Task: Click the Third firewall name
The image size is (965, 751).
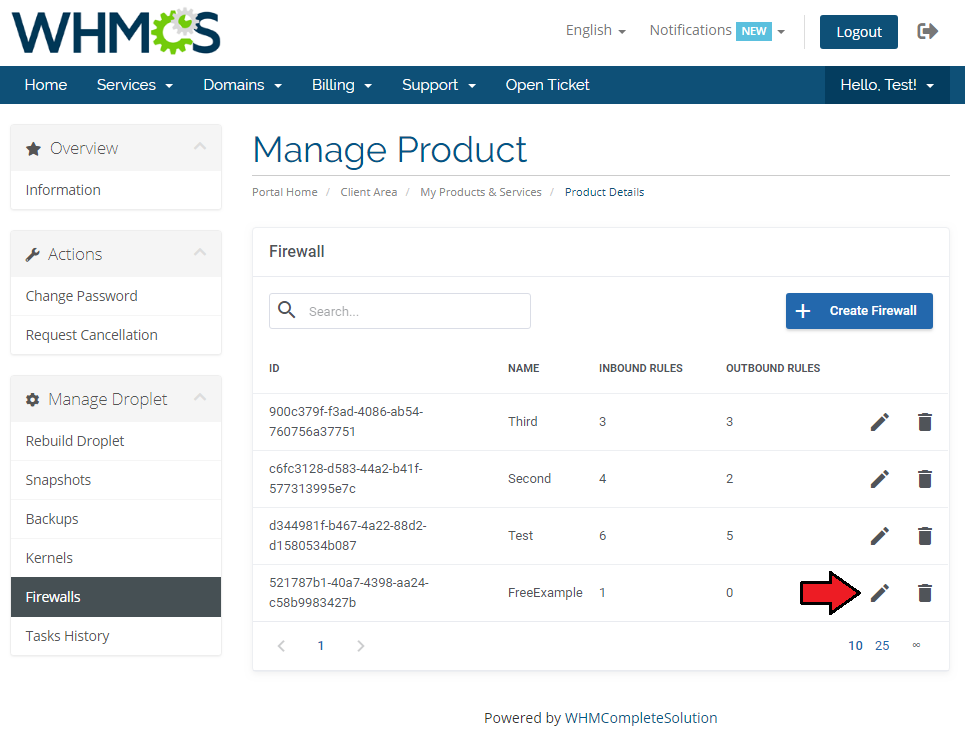Action: (523, 422)
